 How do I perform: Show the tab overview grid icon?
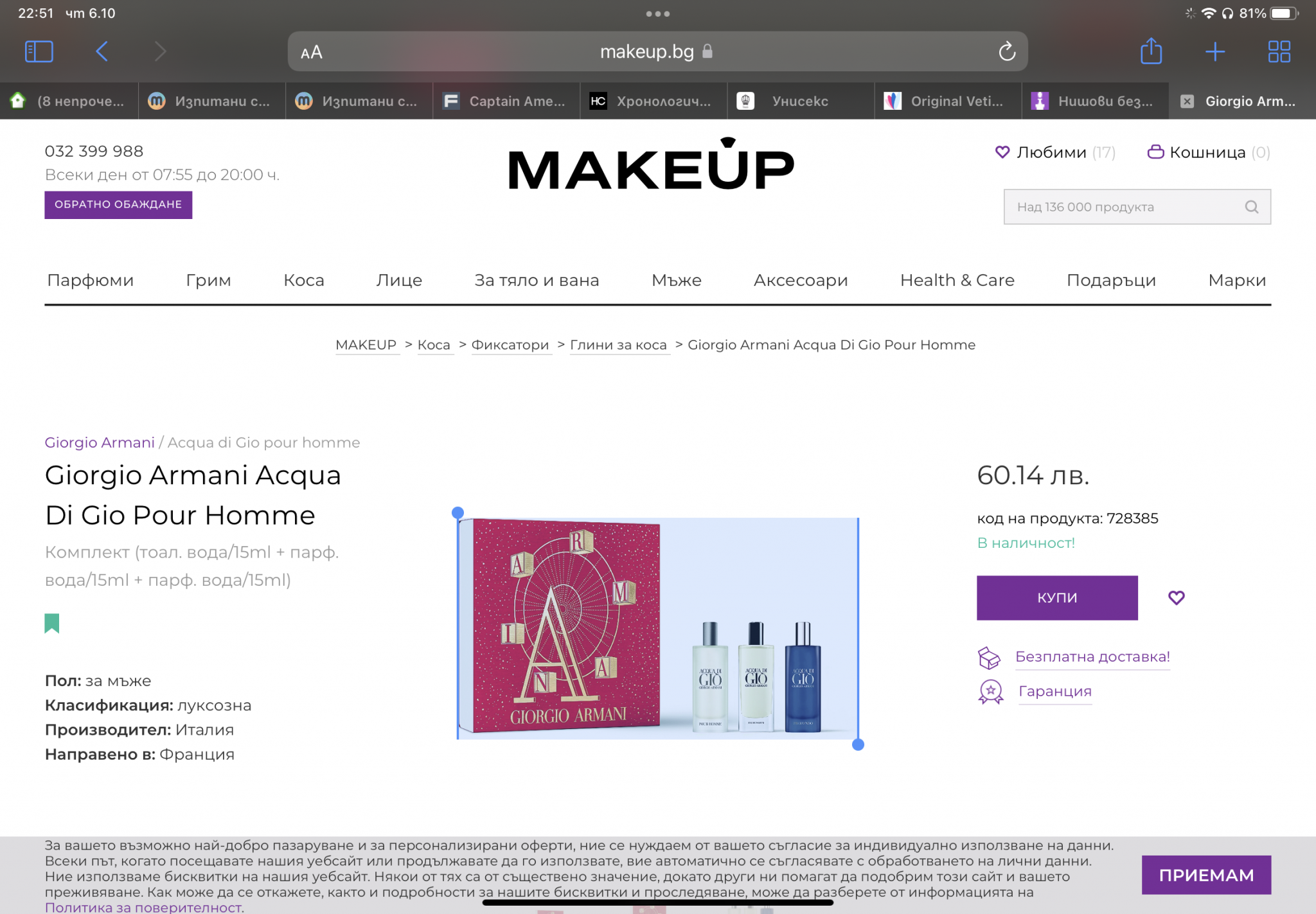1279,51
